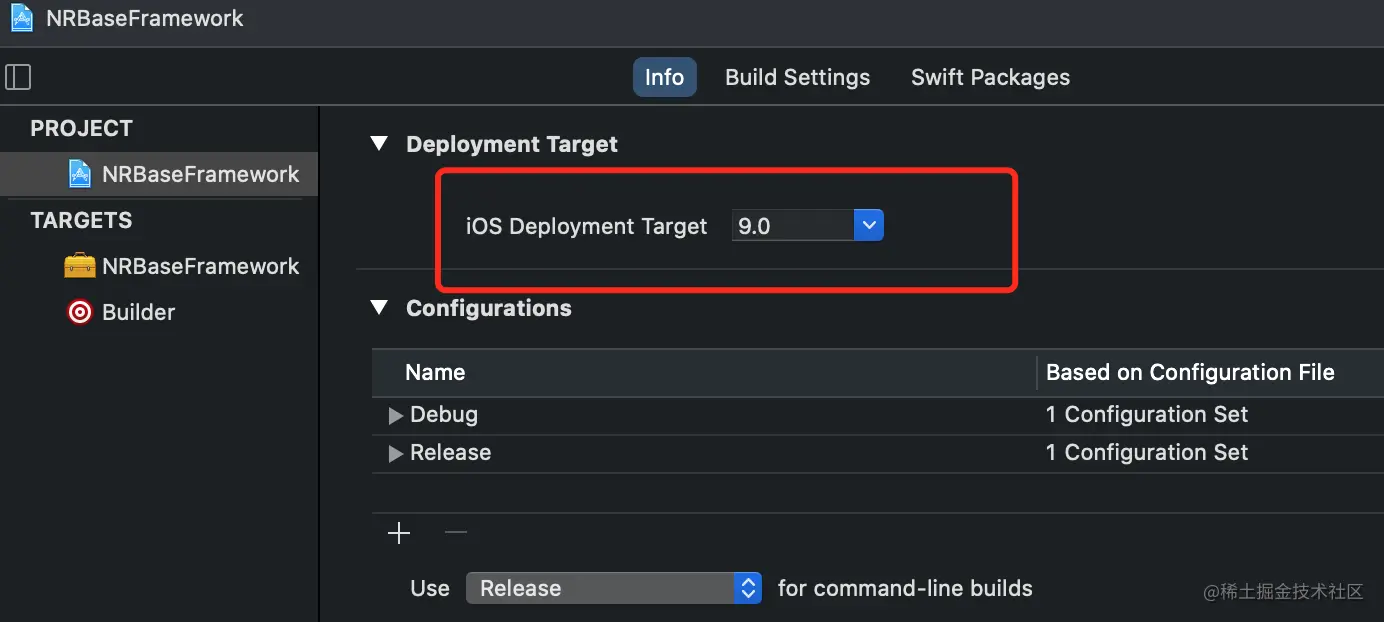Click the plus icon to add configuration
This screenshot has height=622, width=1384.
pyautogui.click(x=399, y=533)
